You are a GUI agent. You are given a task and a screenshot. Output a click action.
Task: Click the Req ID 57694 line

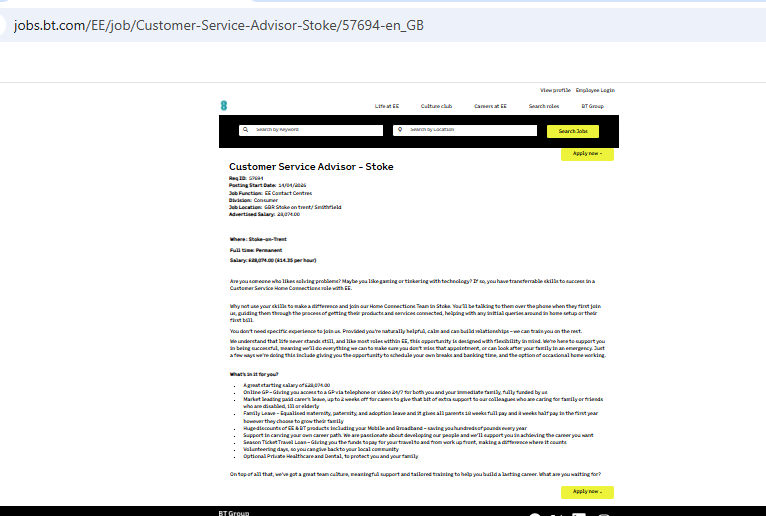pyautogui.click(x=246, y=178)
